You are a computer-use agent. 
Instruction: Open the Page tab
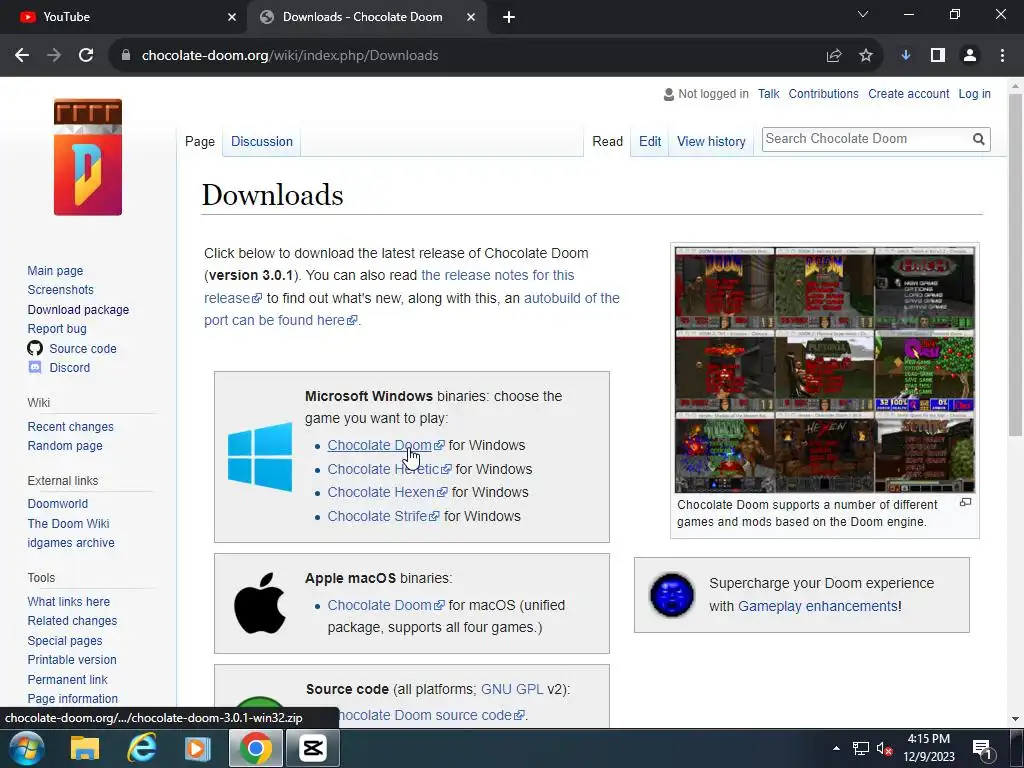pos(200,142)
